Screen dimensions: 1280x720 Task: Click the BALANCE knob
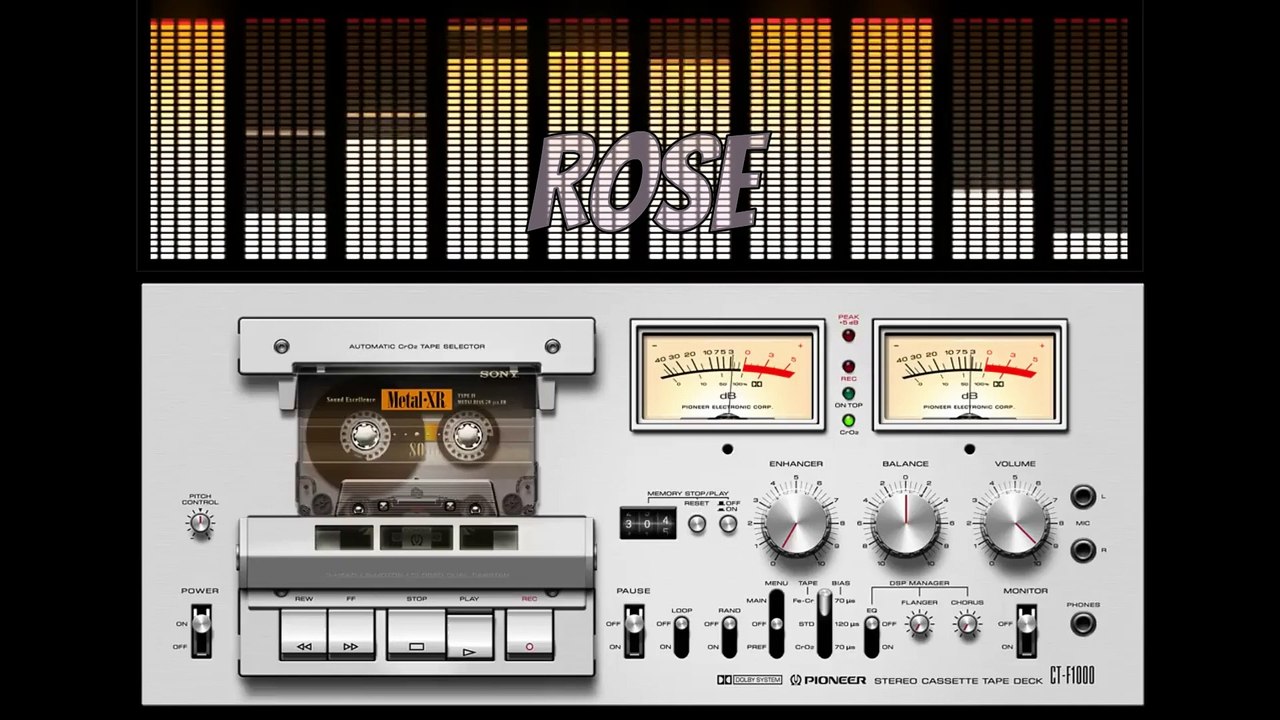[x=905, y=521]
